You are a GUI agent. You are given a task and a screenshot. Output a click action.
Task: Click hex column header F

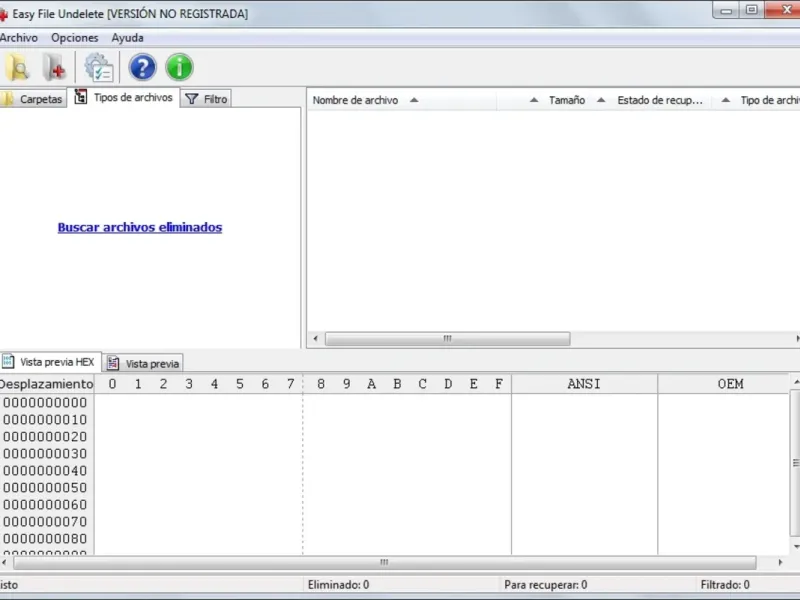pos(499,384)
